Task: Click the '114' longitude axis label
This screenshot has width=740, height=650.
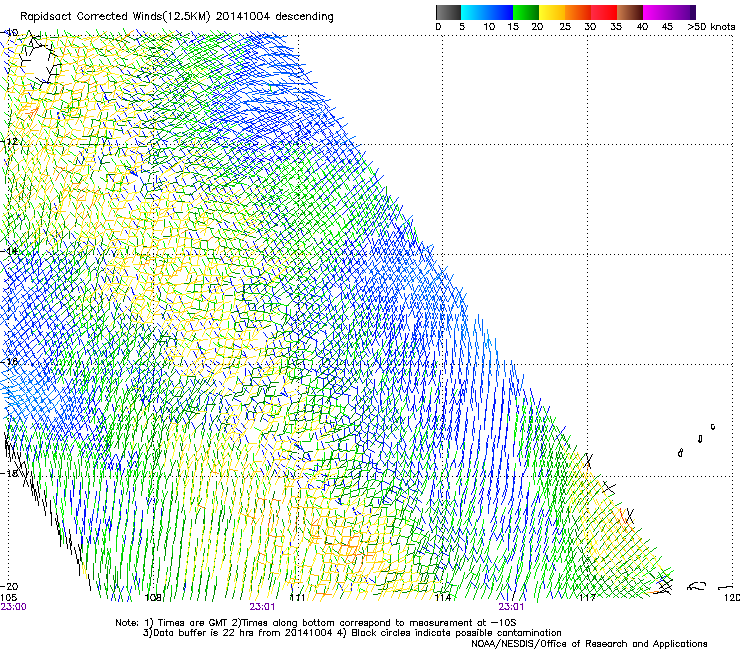Action: [442, 598]
